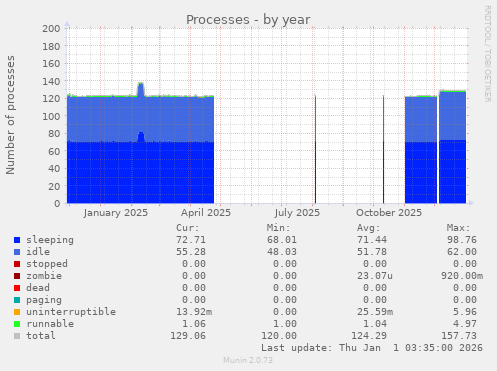Click the 'April 2025' x-axis label
This screenshot has width=497, height=371.
[x=206, y=213]
